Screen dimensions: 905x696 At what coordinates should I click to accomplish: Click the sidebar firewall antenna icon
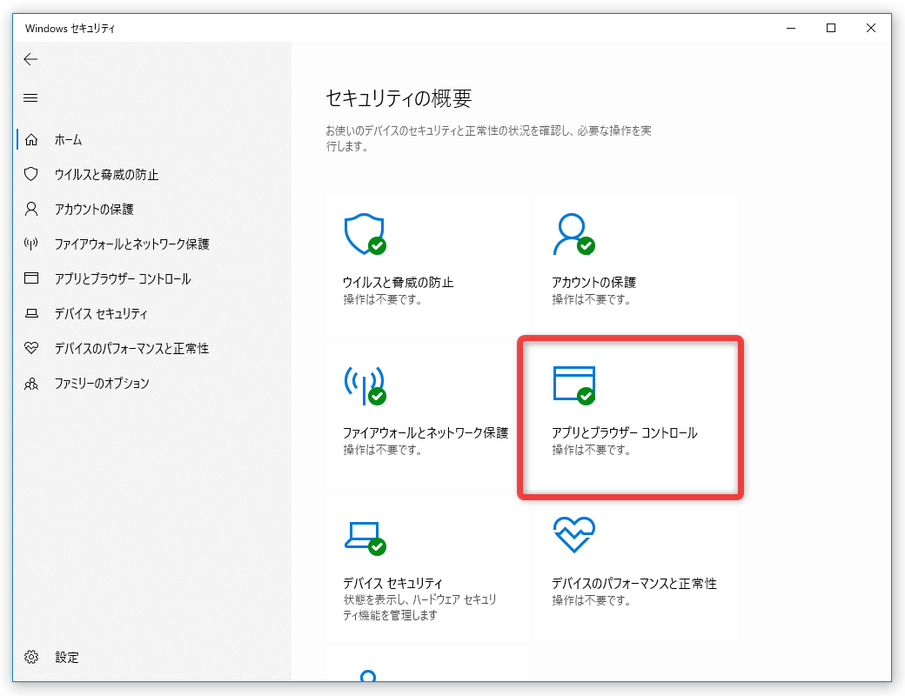click(x=31, y=244)
